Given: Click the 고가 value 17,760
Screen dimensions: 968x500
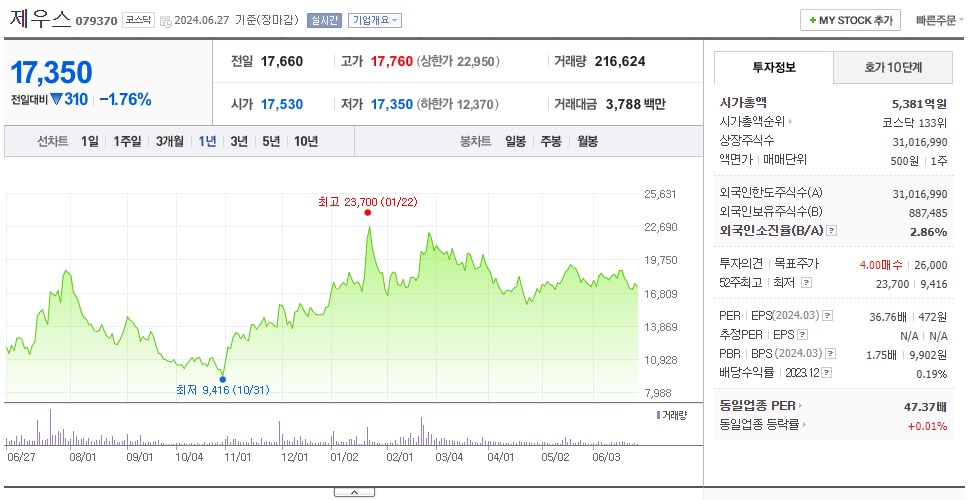Looking at the screenshot, I should click(x=391, y=61).
